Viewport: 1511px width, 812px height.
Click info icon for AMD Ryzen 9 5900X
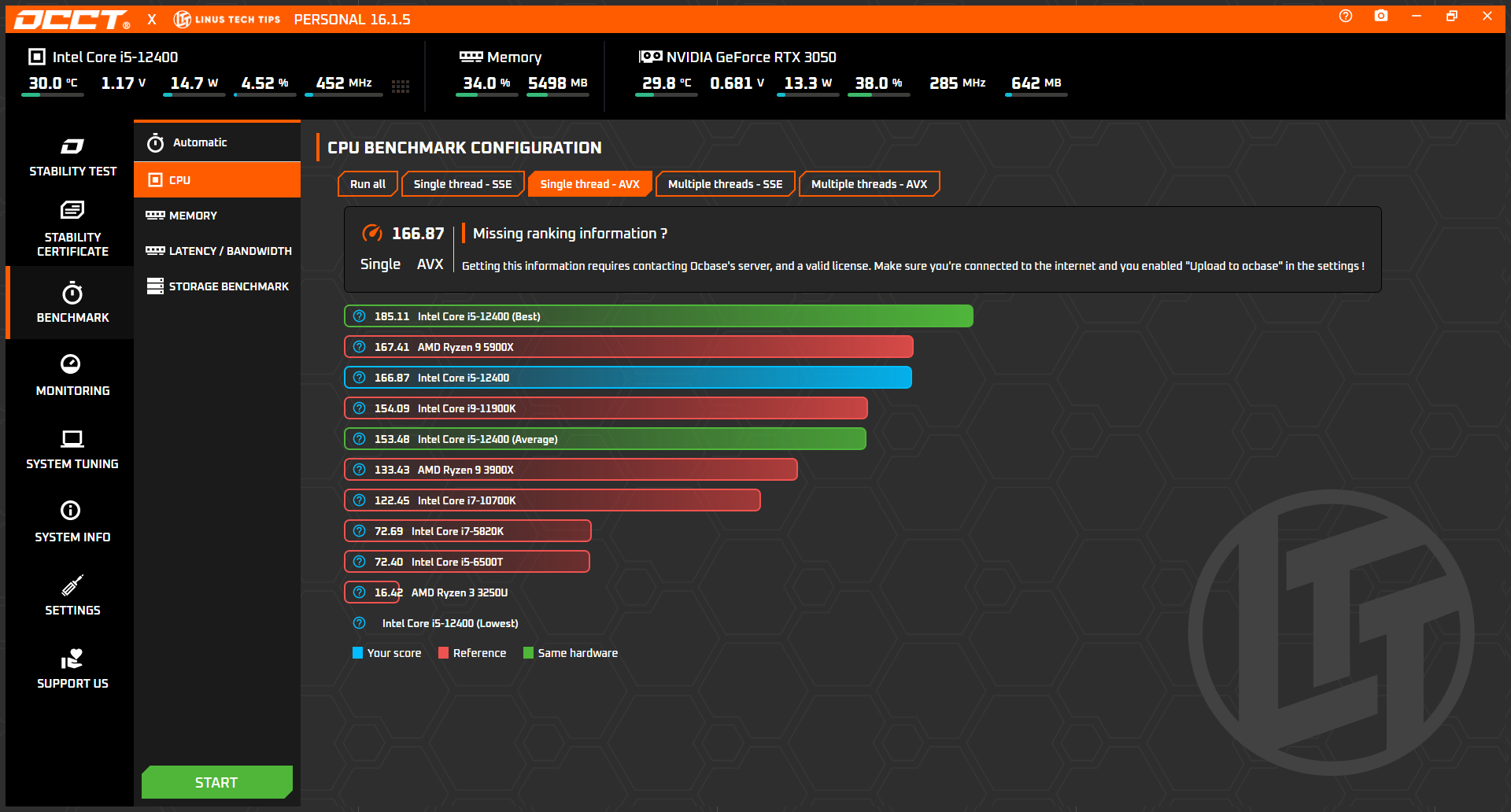coord(360,347)
